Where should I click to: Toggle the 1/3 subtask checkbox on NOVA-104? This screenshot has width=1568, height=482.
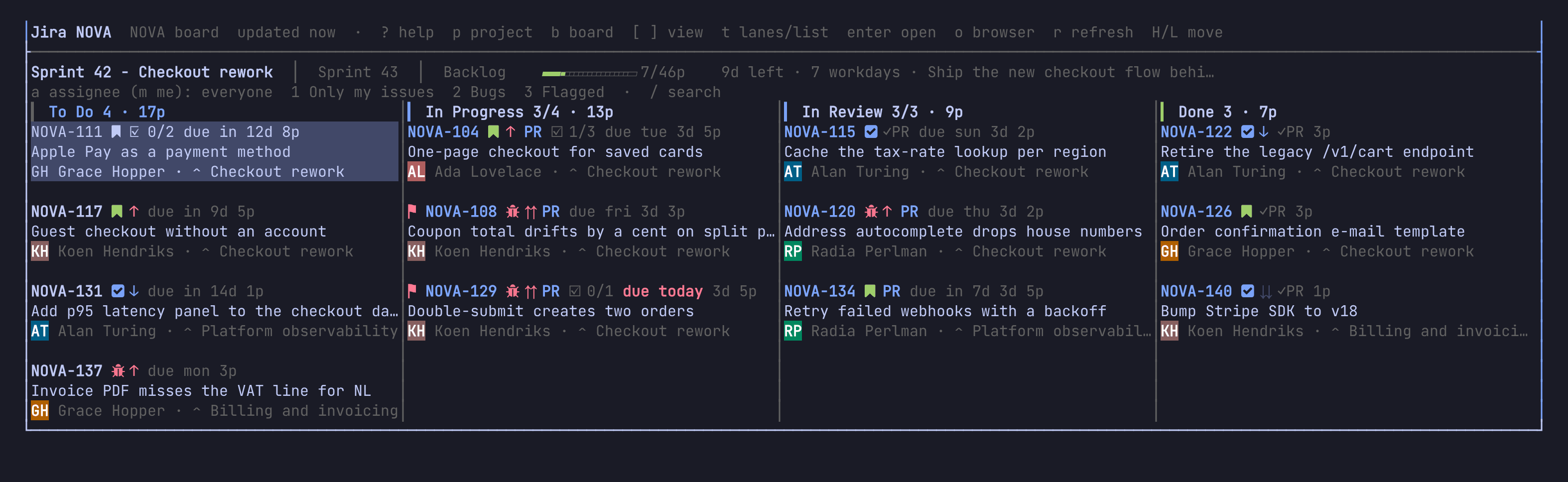point(556,132)
